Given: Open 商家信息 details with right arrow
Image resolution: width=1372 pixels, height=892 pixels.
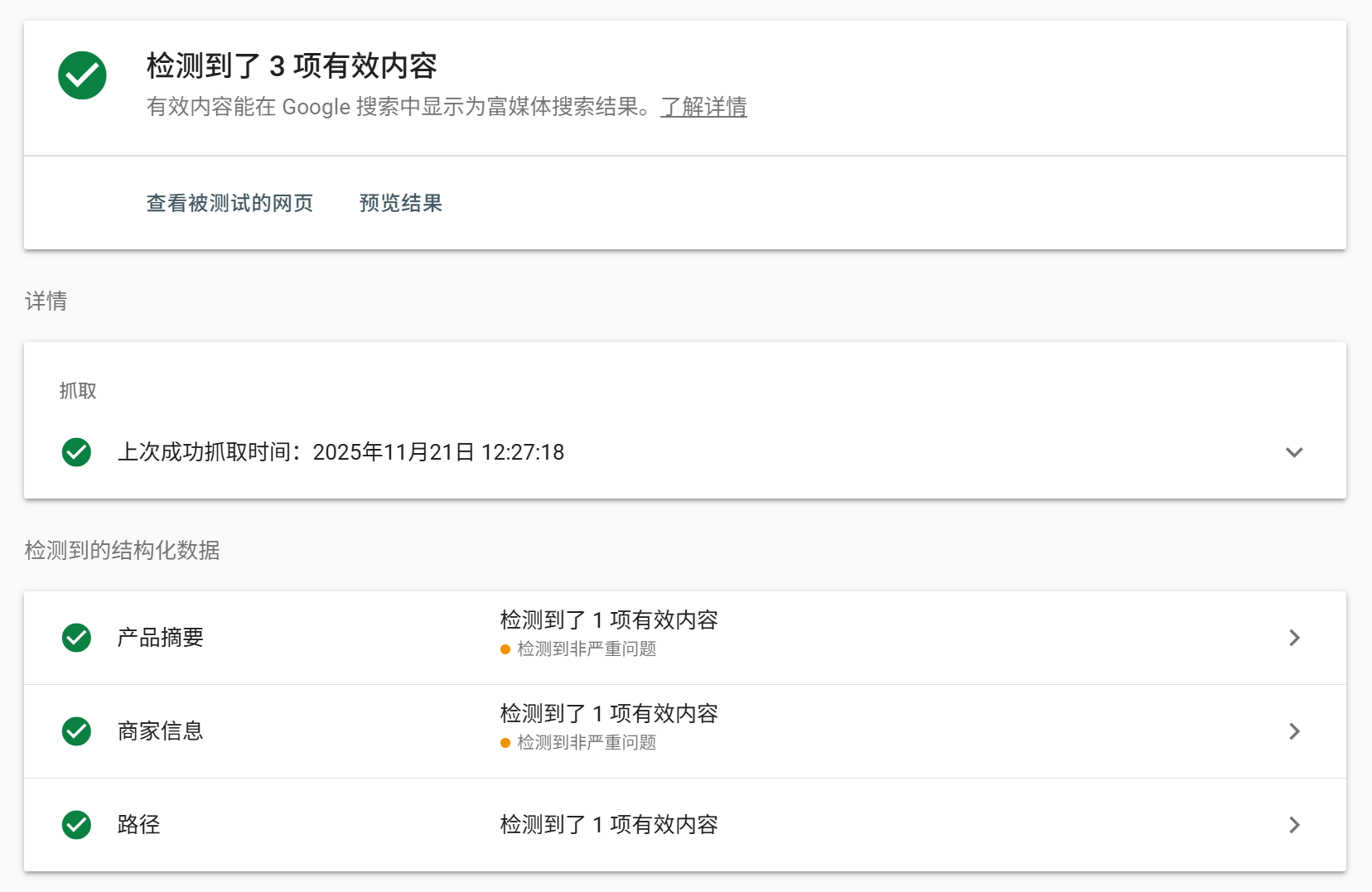Looking at the screenshot, I should tap(1294, 731).
